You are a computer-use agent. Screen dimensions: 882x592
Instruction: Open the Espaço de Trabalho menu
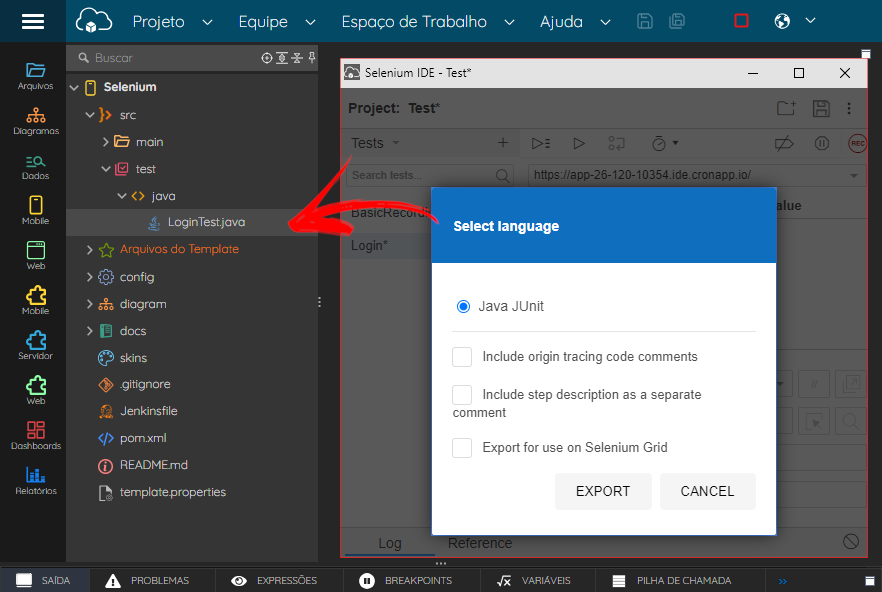428,21
